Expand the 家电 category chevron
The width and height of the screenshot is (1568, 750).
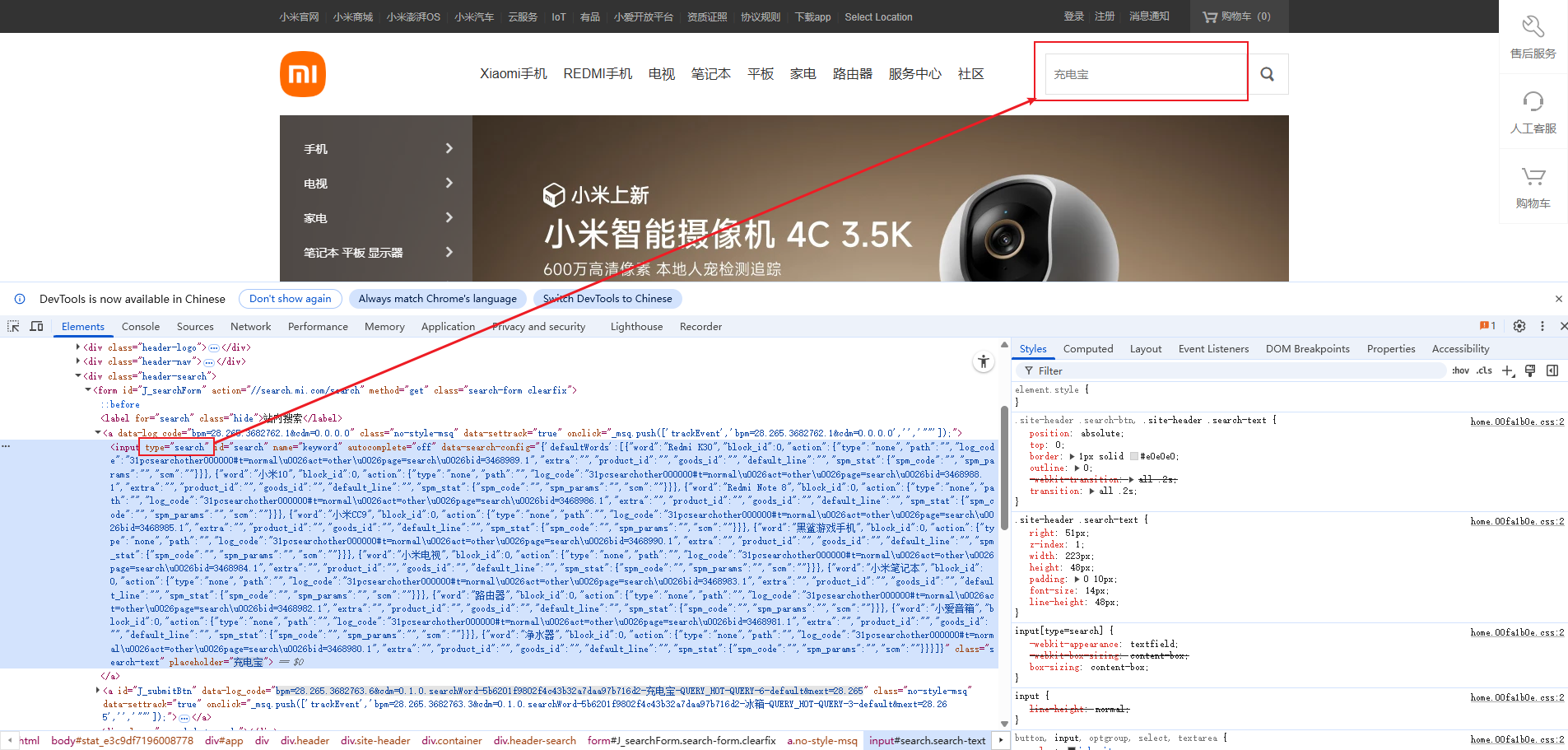click(x=449, y=217)
